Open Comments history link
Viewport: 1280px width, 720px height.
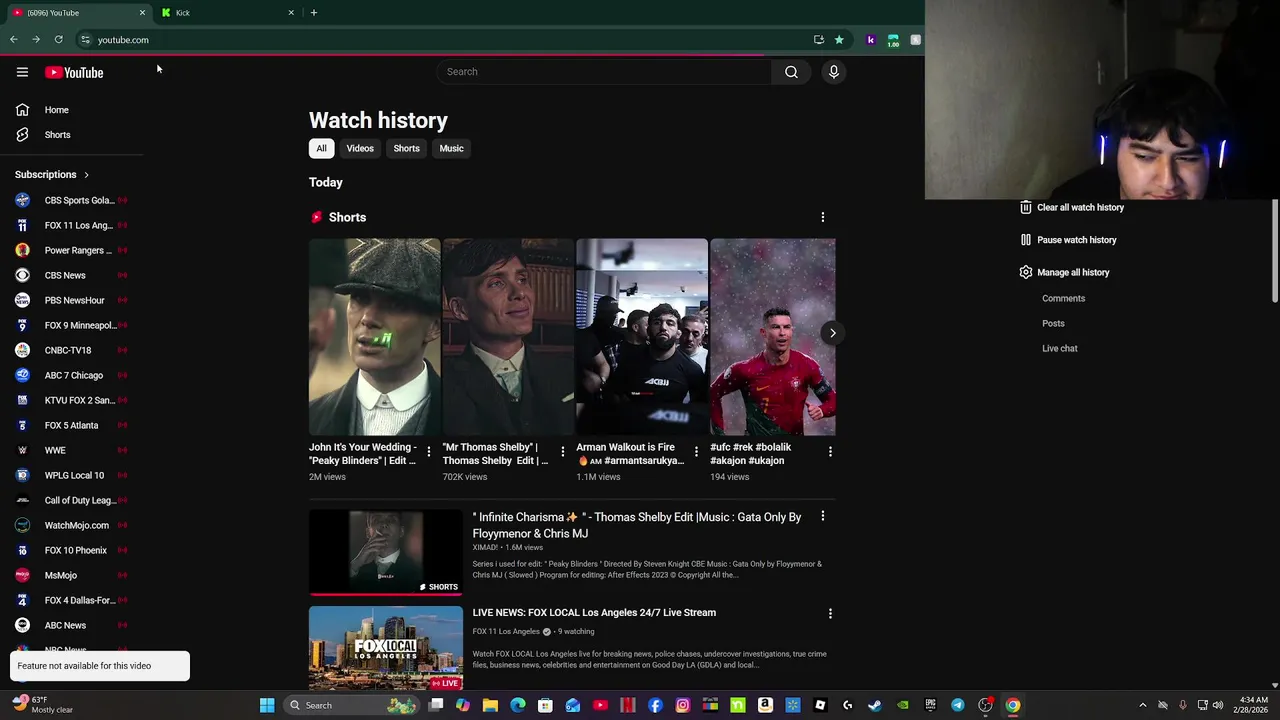point(1063,298)
